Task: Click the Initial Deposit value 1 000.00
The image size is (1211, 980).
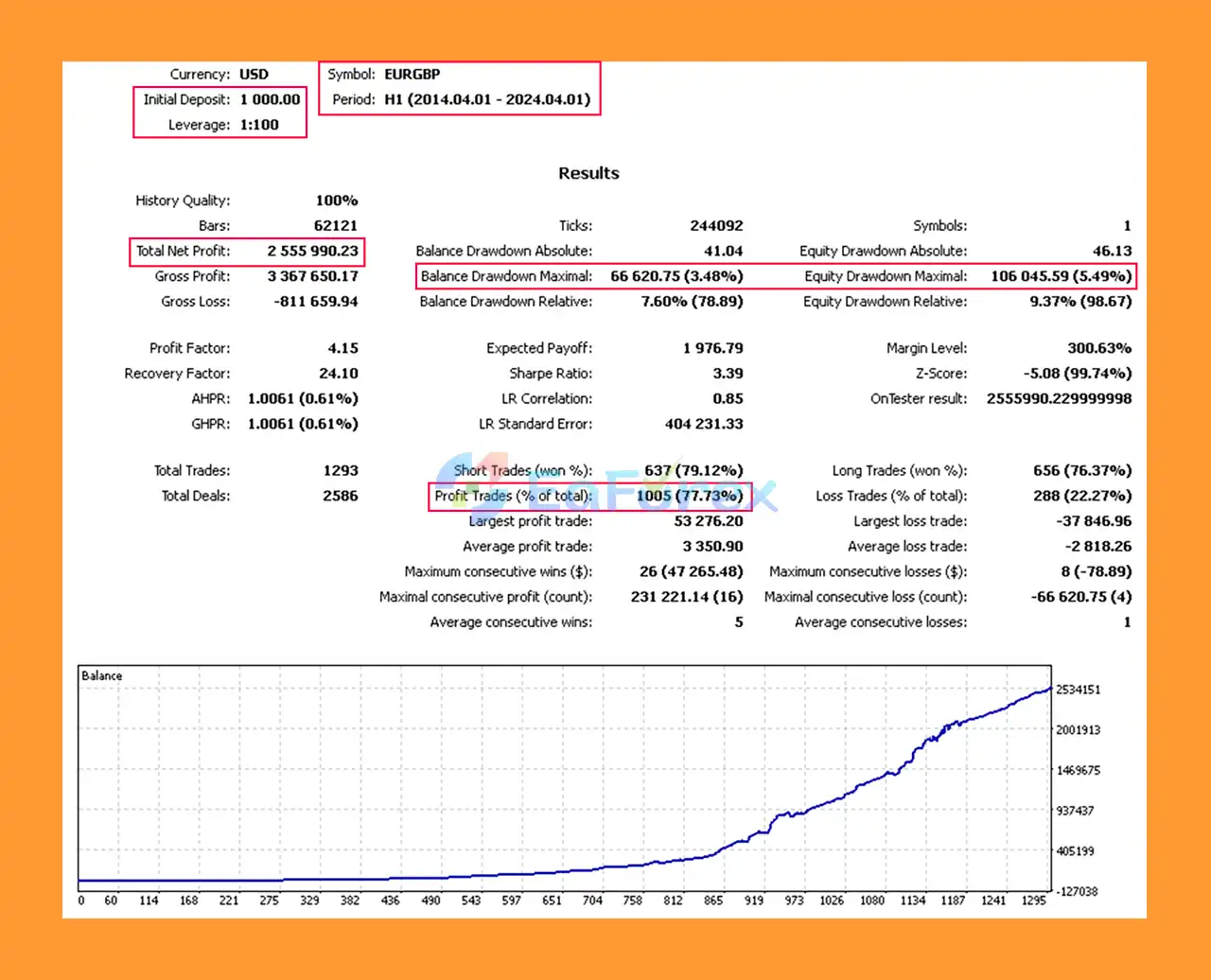Action: (270, 99)
